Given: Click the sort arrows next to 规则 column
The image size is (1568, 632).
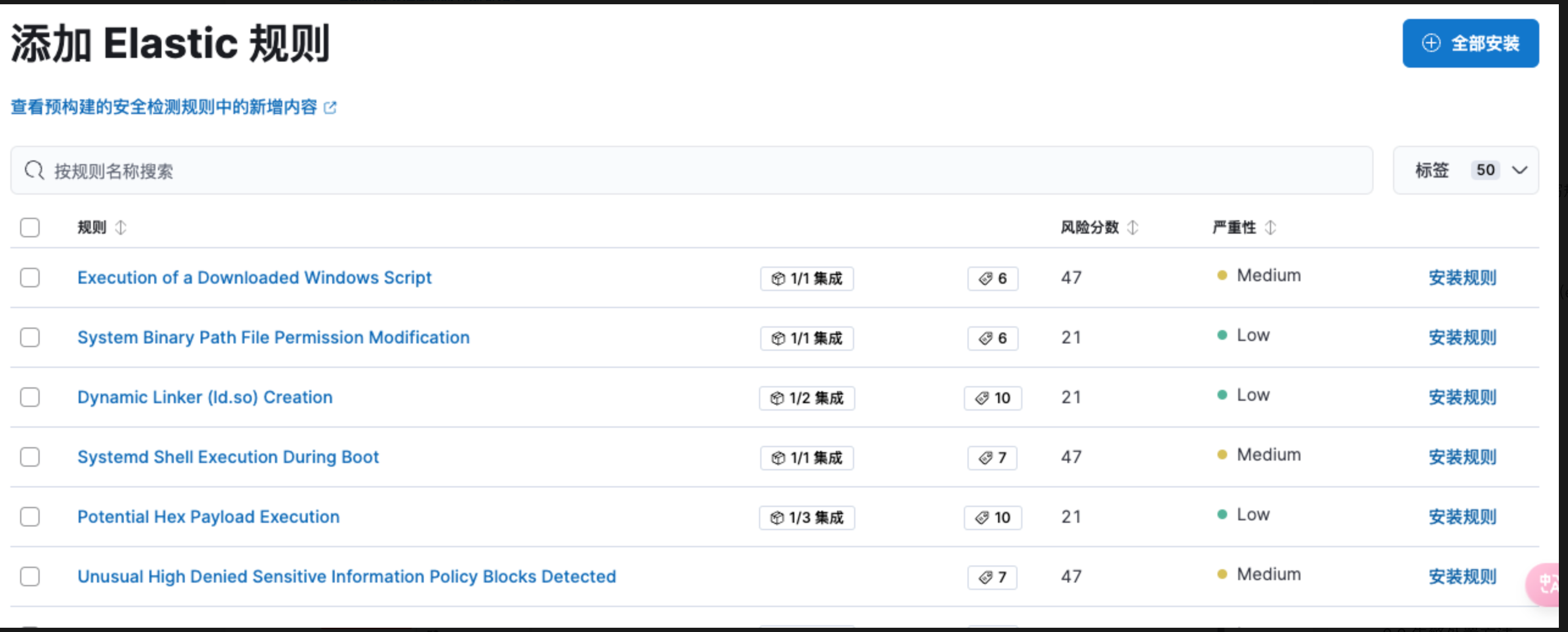Looking at the screenshot, I should pos(121,228).
